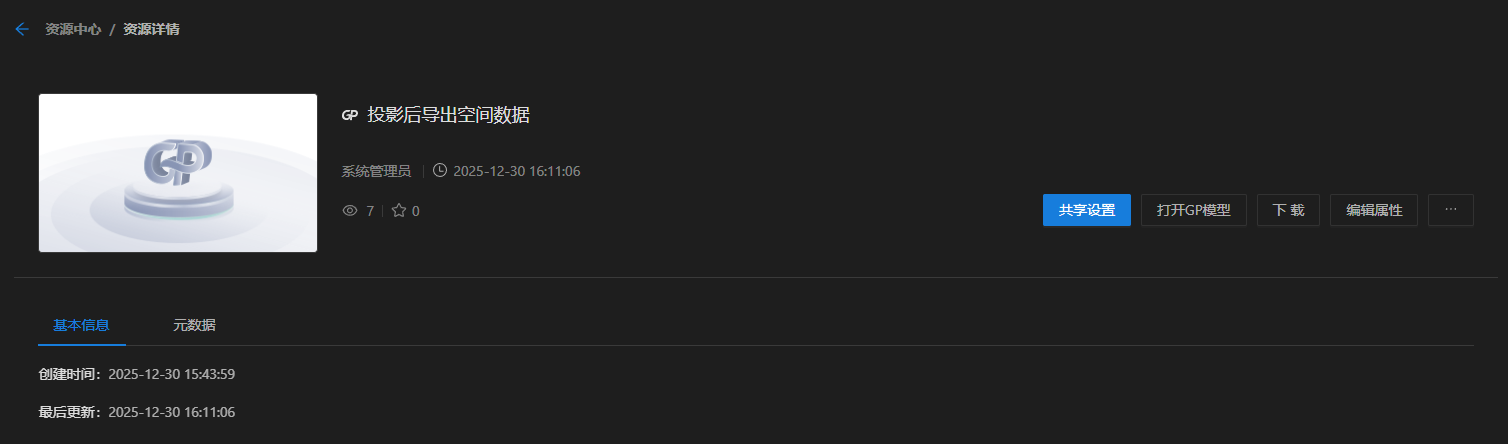Open the more options (···) menu
1508x444 pixels.
[1450, 210]
